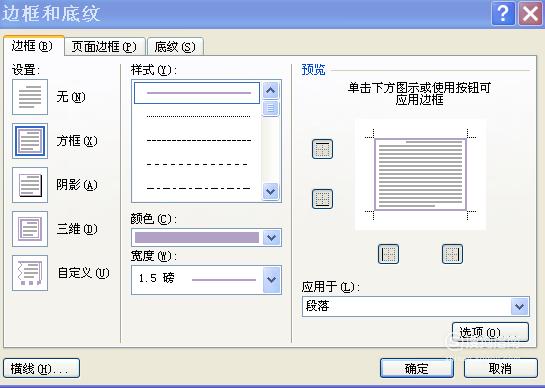This screenshot has height=388, width=545.
Task: Open the 宽度 width dropdown arrow
Action: [x=271, y=280]
